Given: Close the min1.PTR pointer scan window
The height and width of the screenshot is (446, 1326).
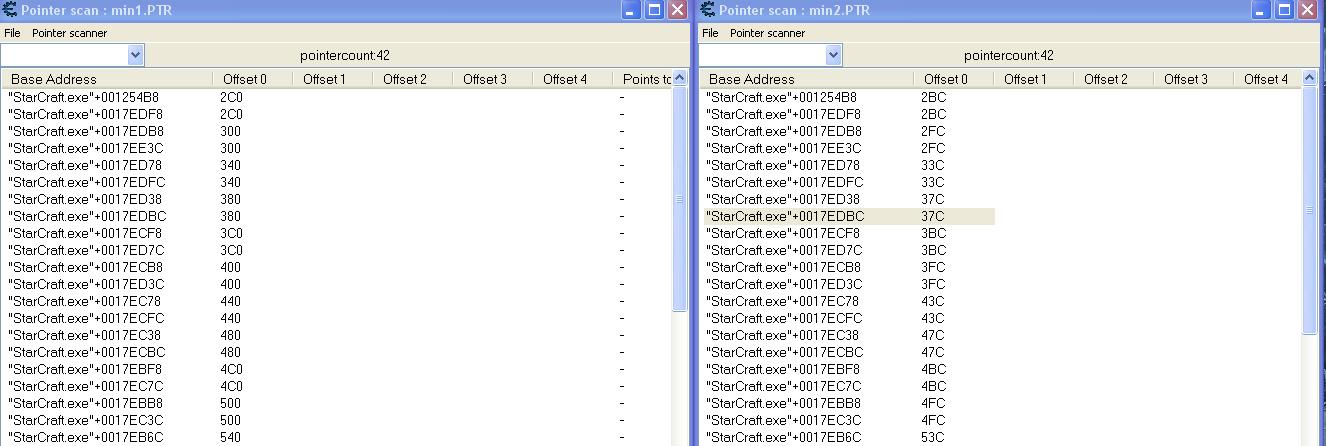Looking at the screenshot, I should (x=677, y=10).
